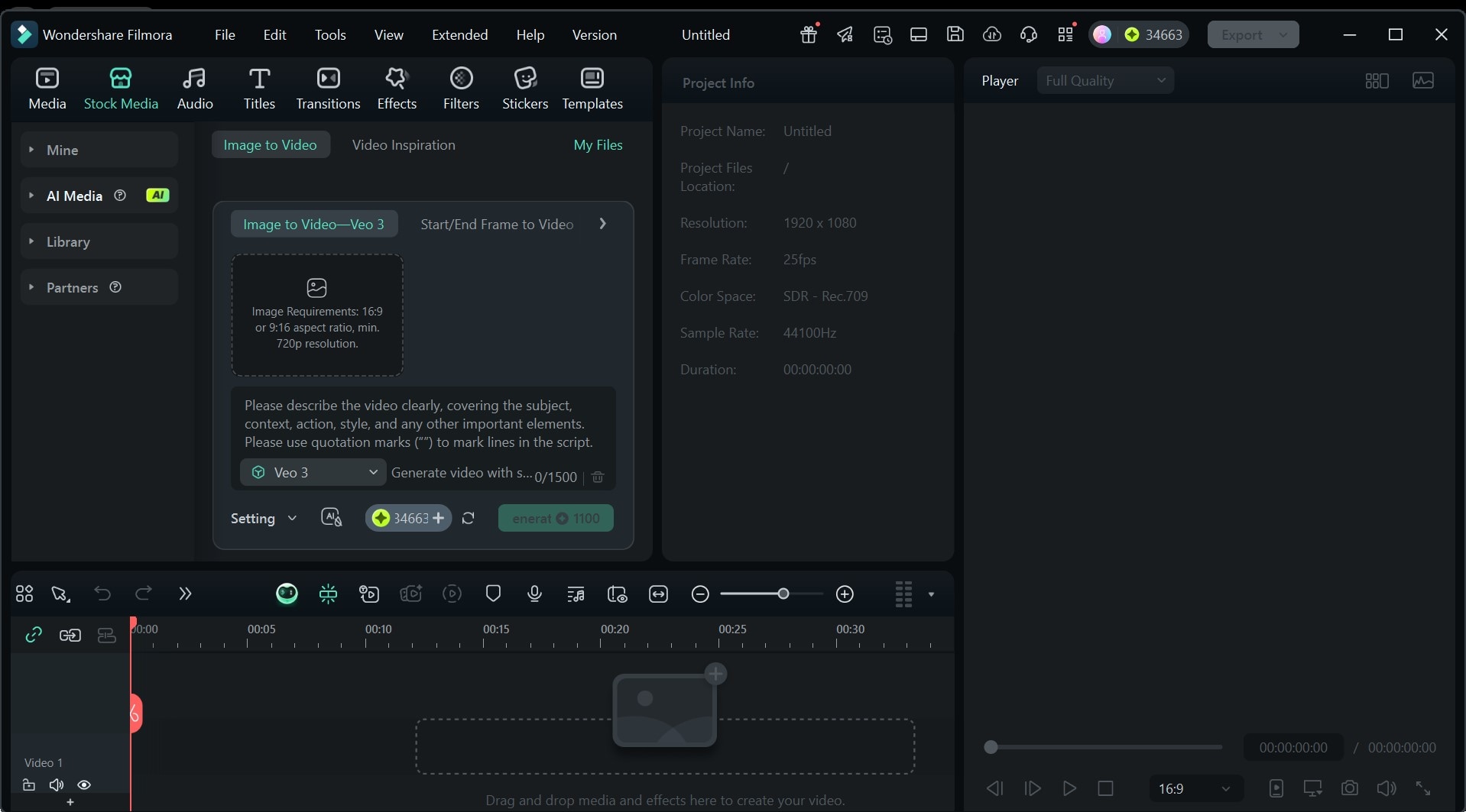Play the preview in the player
Image resolution: width=1466 pixels, height=812 pixels.
(x=1069, y=788)
